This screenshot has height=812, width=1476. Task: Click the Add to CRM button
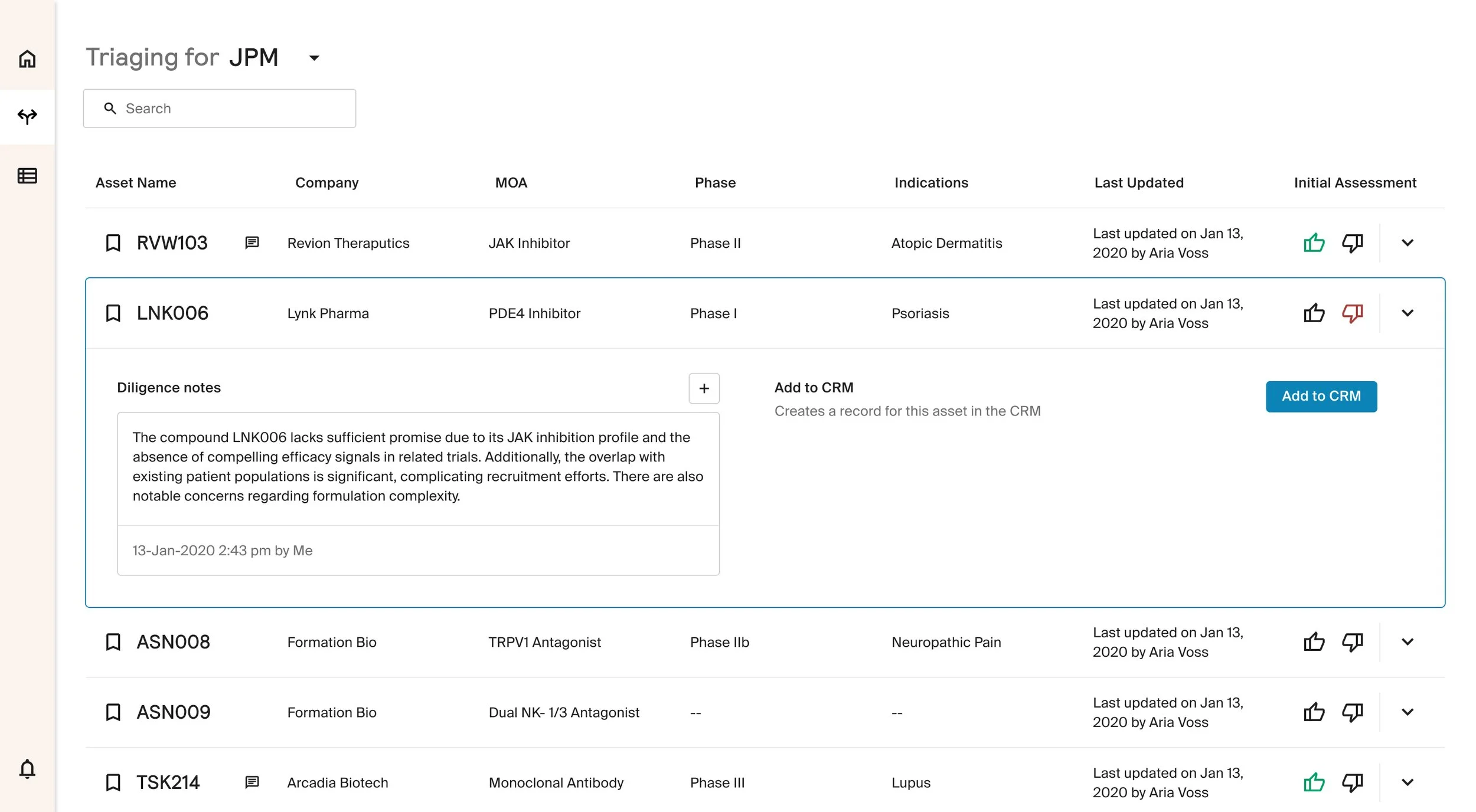click(x=1321, y=397)
